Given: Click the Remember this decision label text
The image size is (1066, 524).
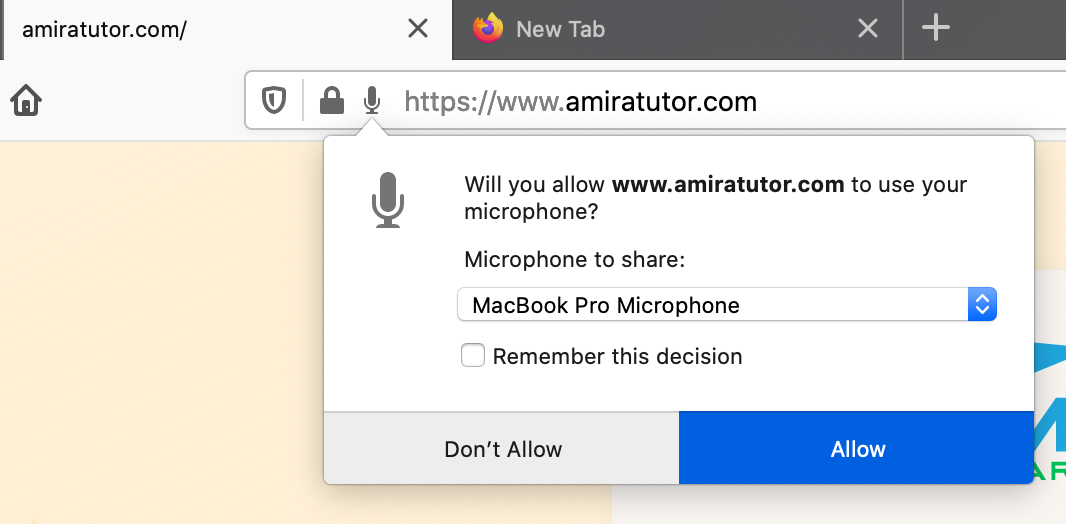Looking at the screenshot, I should click(x=617, y=356).
